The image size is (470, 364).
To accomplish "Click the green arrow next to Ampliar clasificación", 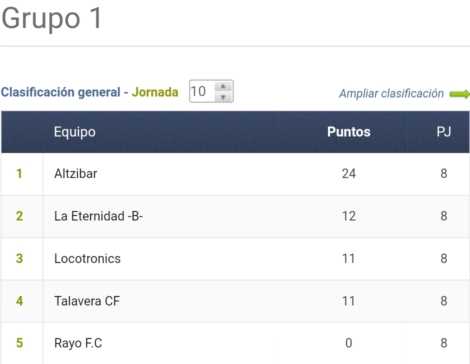I will (460, 94).
